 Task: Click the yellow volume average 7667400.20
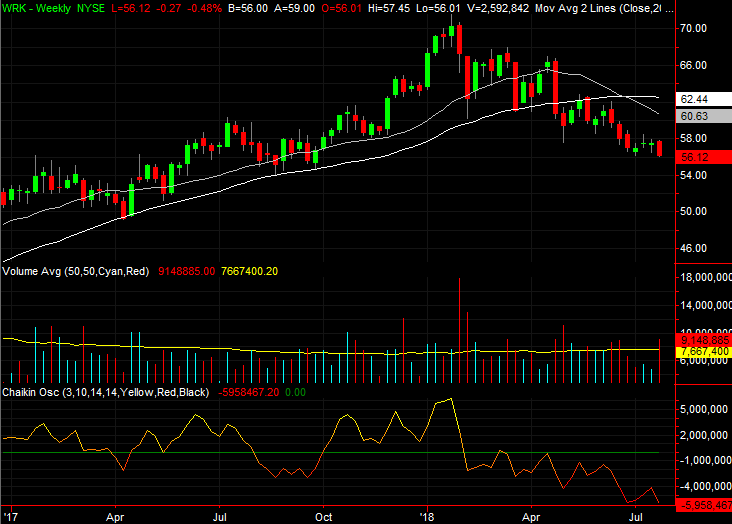click(x=249, y=271)
